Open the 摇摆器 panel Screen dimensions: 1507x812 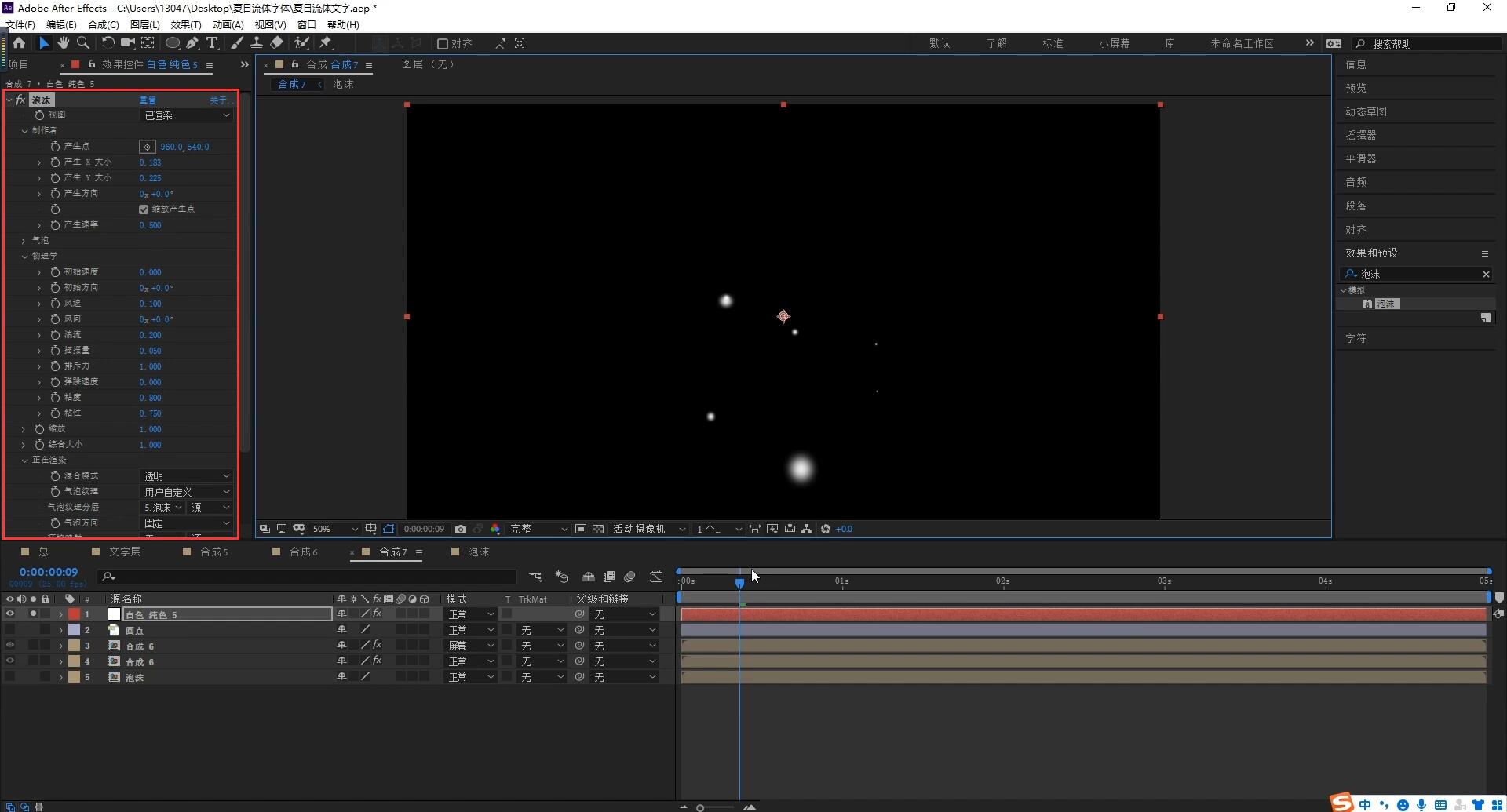pos(1361,135)
